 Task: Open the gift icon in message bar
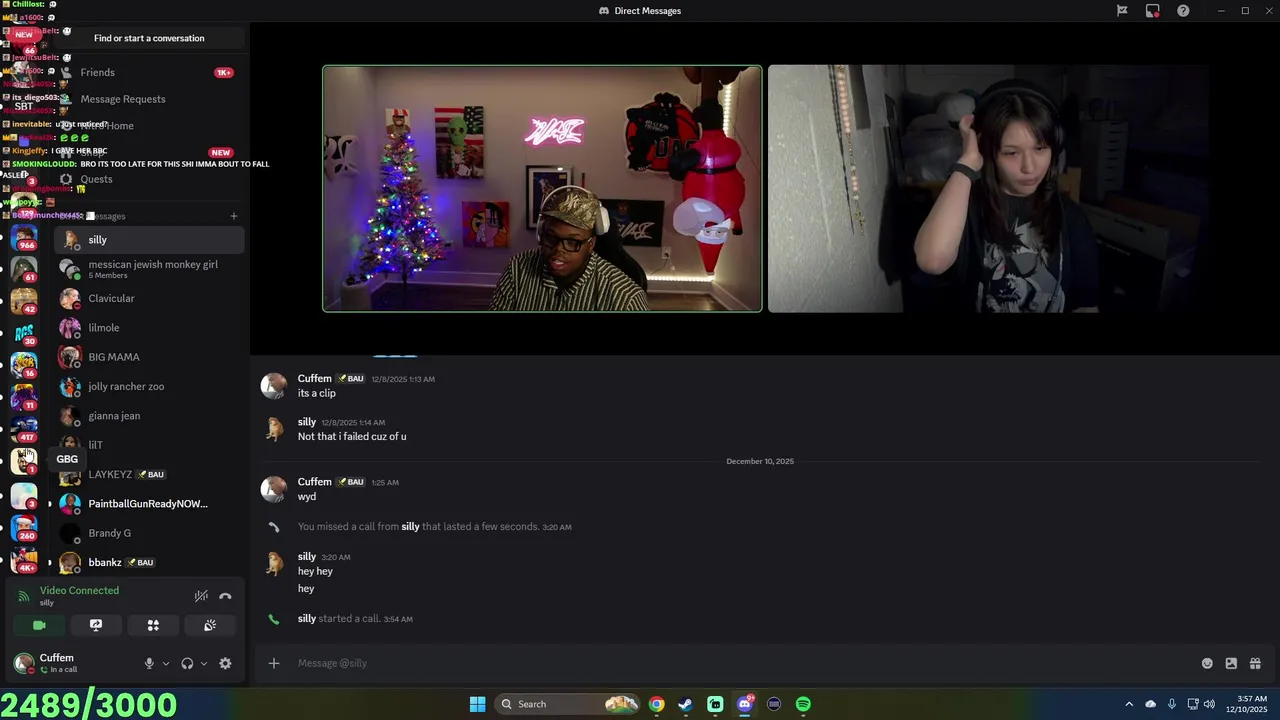pyautogui.click(x=1255, y=663)
